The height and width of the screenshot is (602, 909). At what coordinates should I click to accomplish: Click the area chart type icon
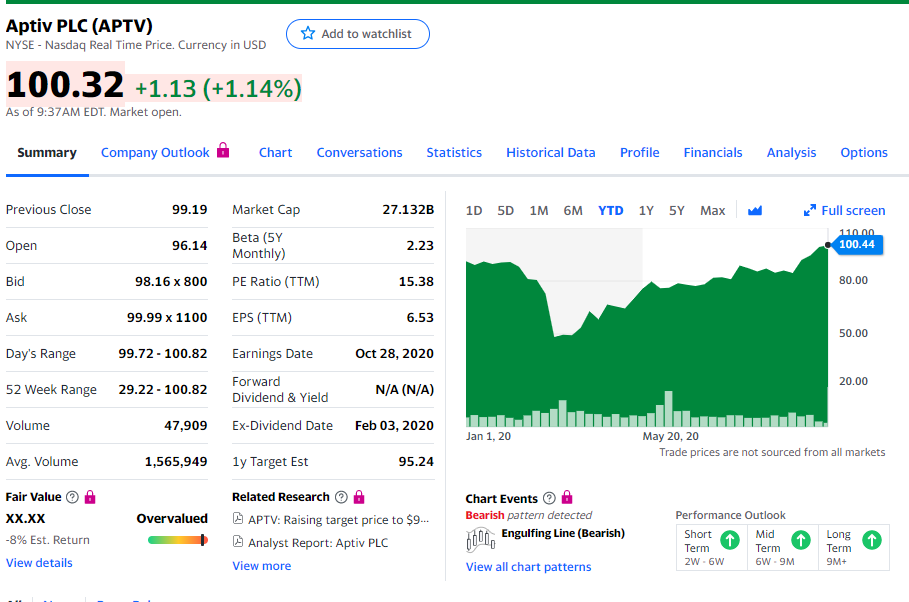point(755,210)
